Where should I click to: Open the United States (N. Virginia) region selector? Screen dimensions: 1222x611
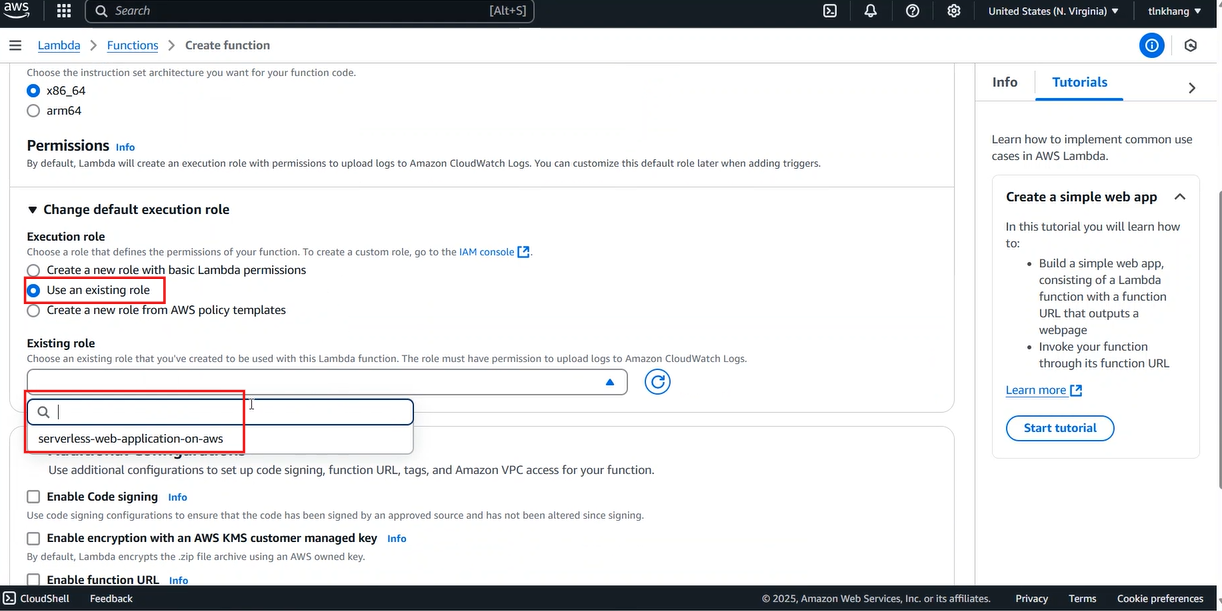point(1053,11)
